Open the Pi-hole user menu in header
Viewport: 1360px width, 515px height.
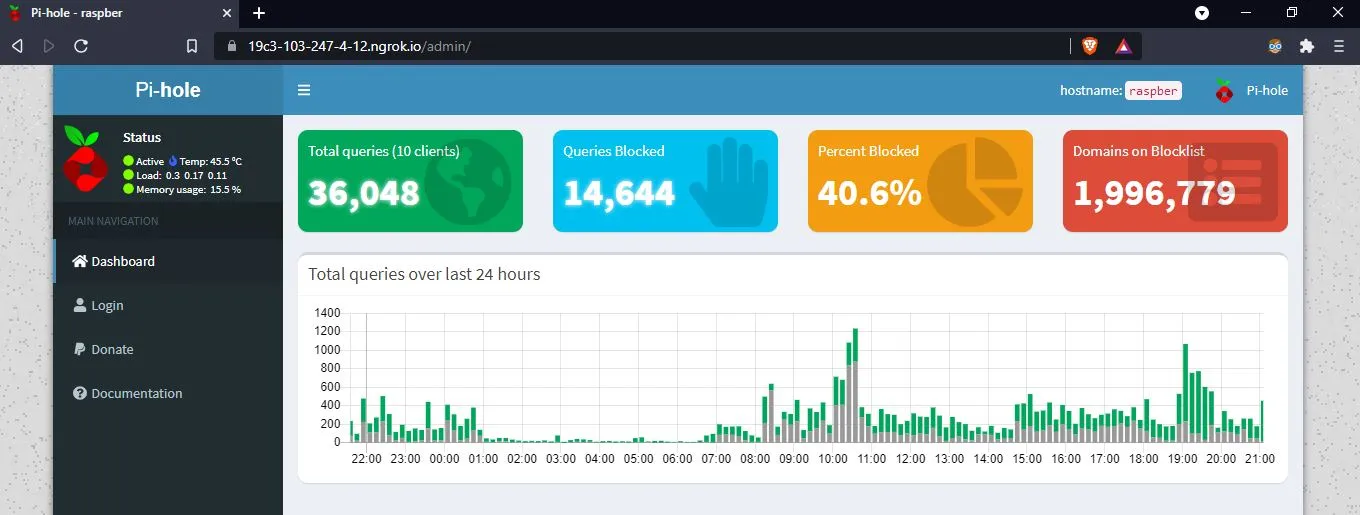tap(1251, 90)
